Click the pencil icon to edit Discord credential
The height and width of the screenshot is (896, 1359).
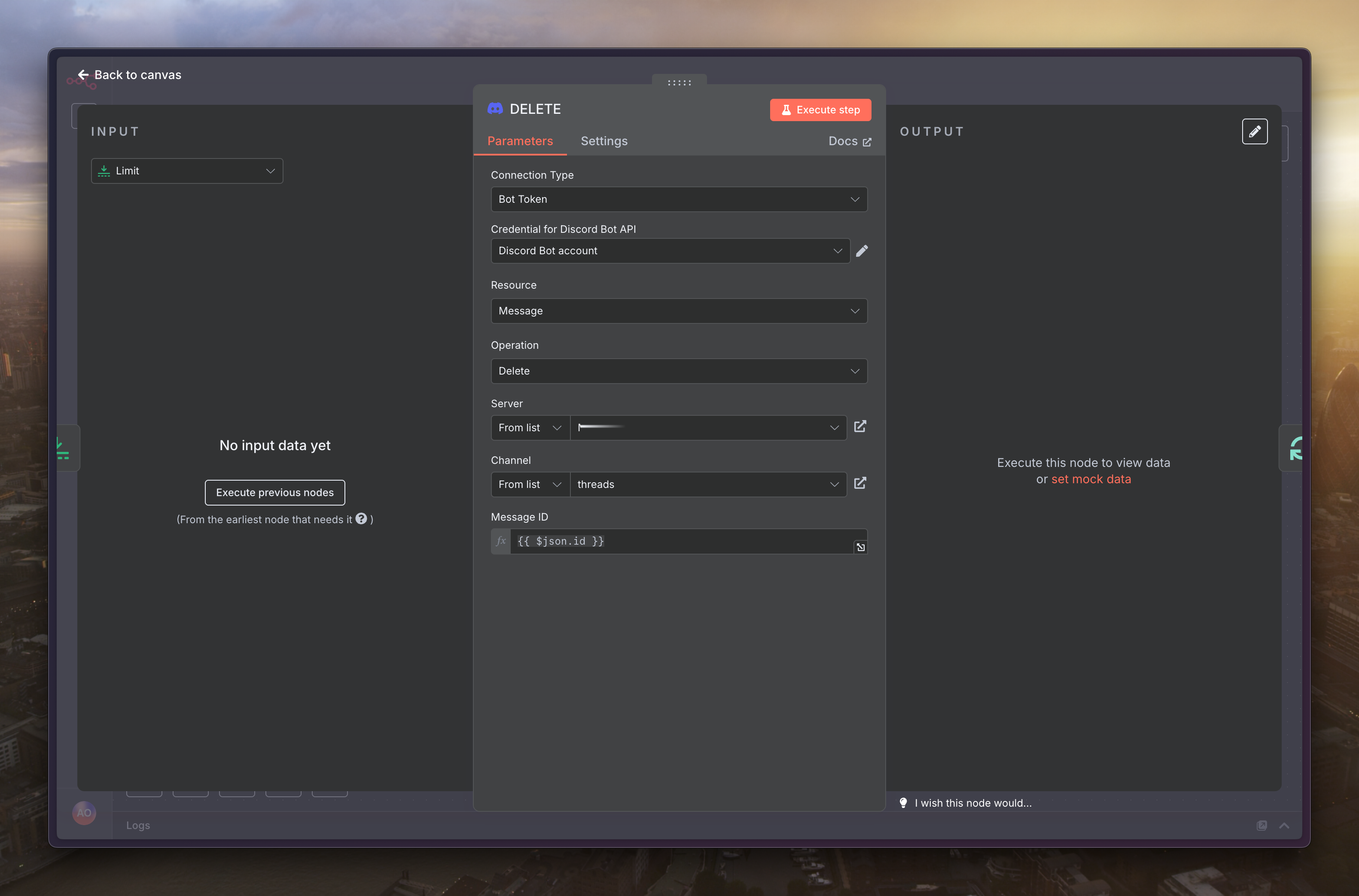click(x=862, y=251)
